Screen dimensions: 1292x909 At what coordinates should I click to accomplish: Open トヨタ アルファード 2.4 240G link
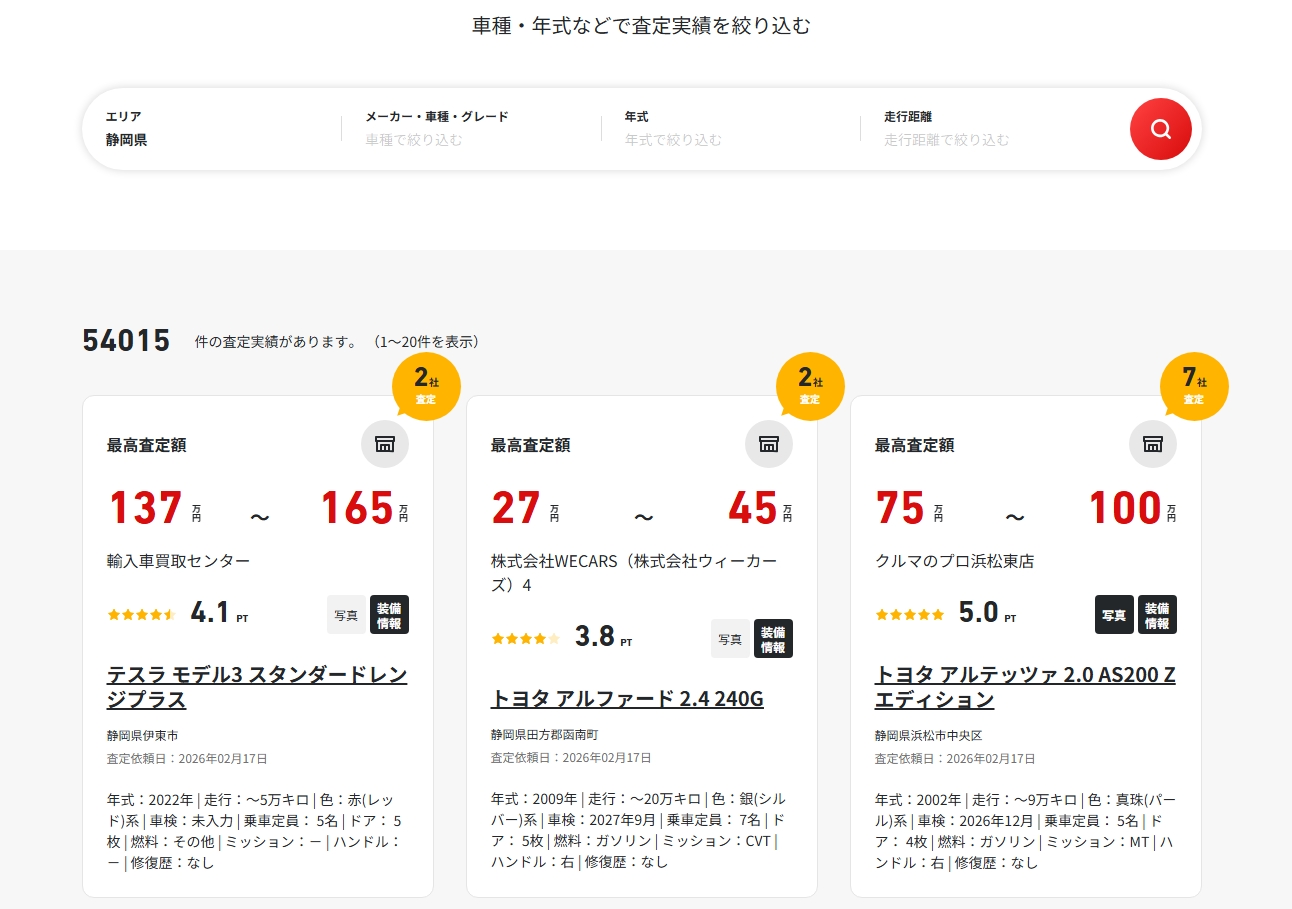(627, 698)
